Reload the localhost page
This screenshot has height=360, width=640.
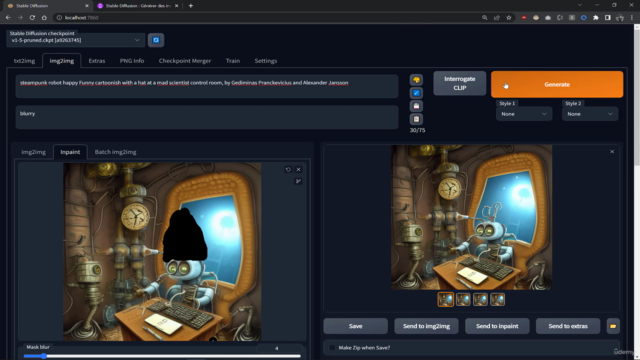click(x=32, y=18)
